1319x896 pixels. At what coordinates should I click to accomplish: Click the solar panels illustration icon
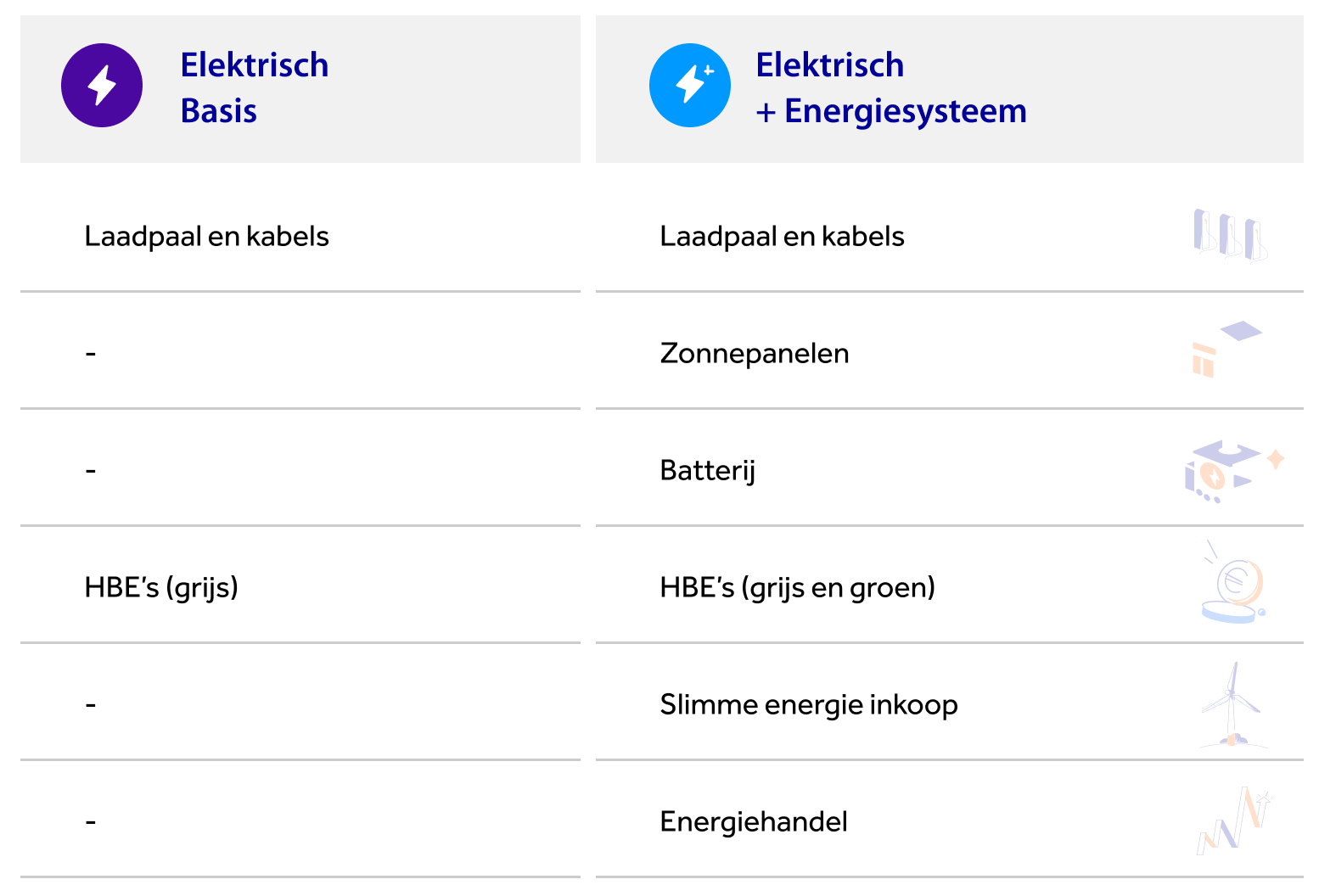pos(1227,348)
